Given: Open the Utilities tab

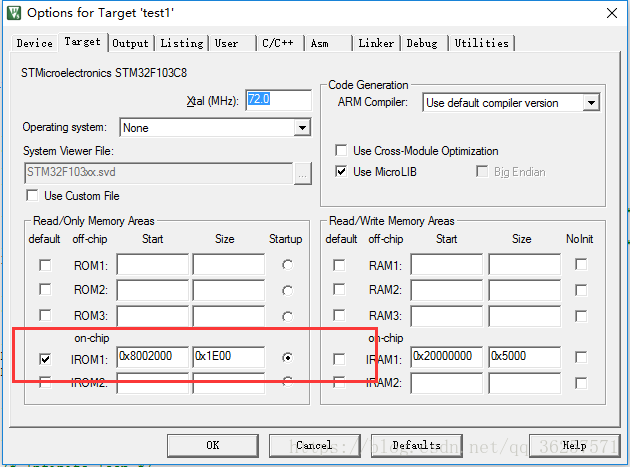Looking at the screenshot, I should pyautogui.click(x=481, y=43).
